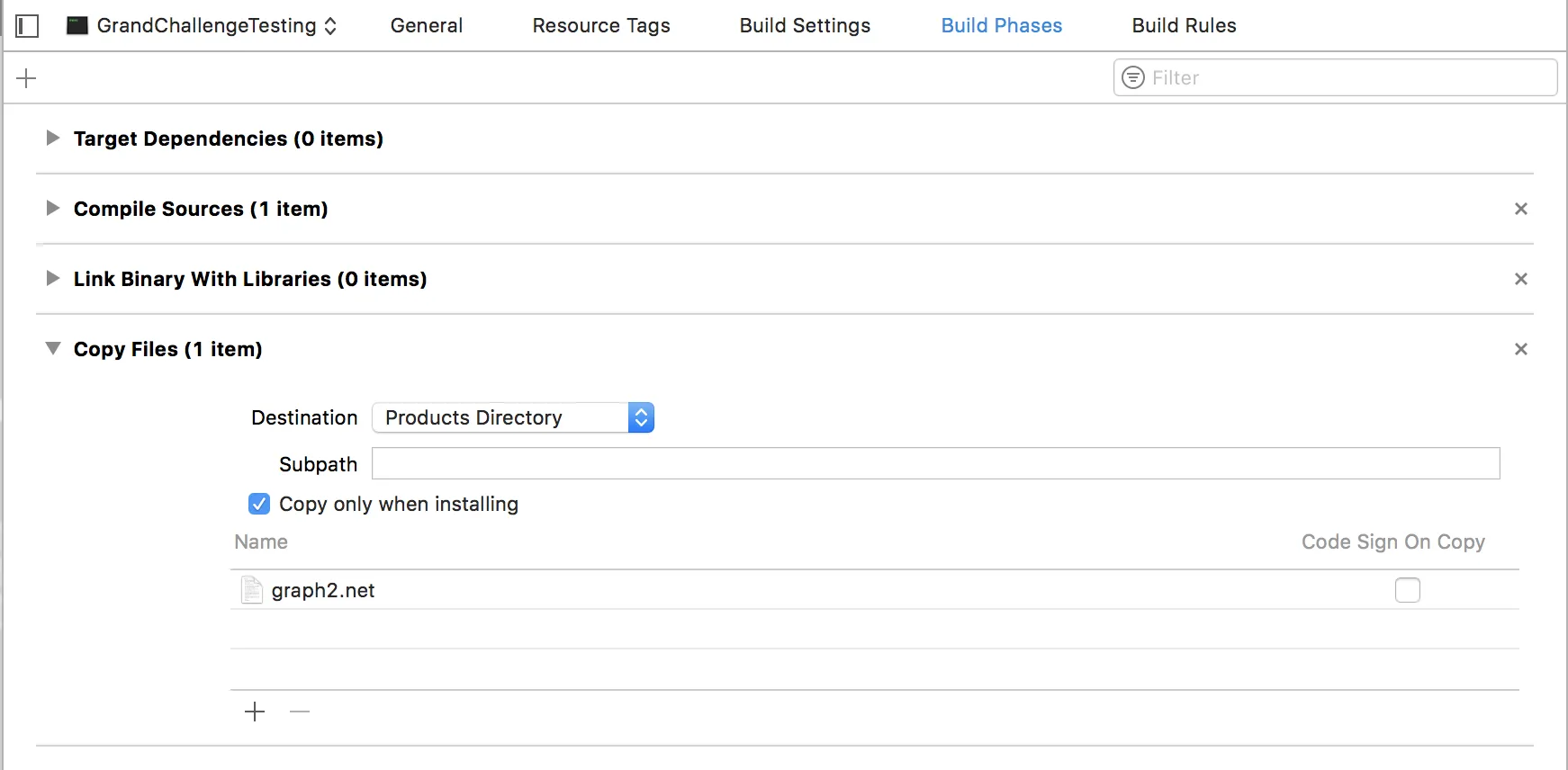Remove the Compile Sources phase
This screenshot has height=770, width=1568.
pos(1520,209)
